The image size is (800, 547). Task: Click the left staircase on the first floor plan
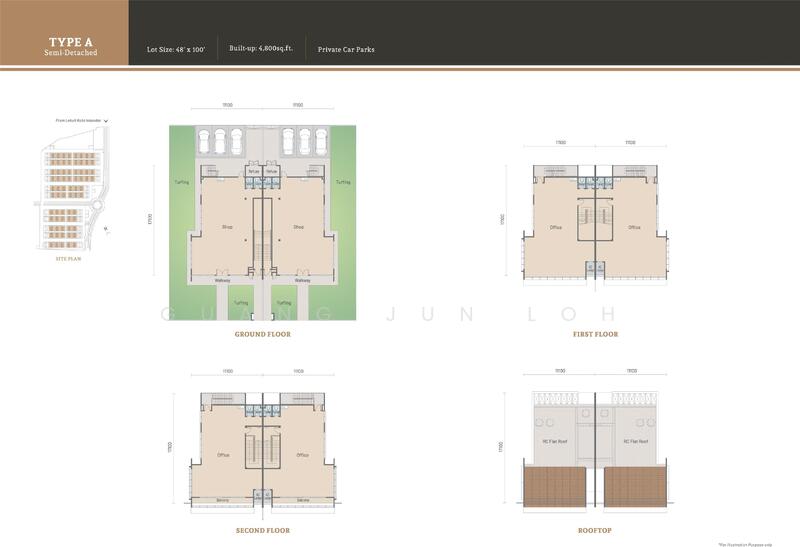pos(585,216)
